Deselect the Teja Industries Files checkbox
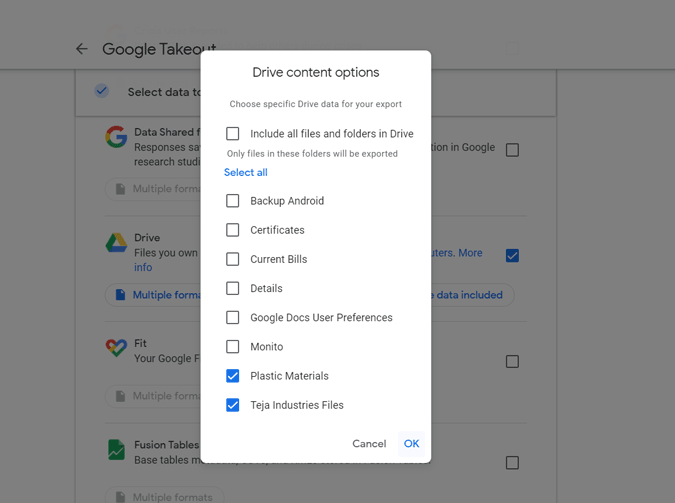The width and height of the screenshot is (675, 503). 233,405
